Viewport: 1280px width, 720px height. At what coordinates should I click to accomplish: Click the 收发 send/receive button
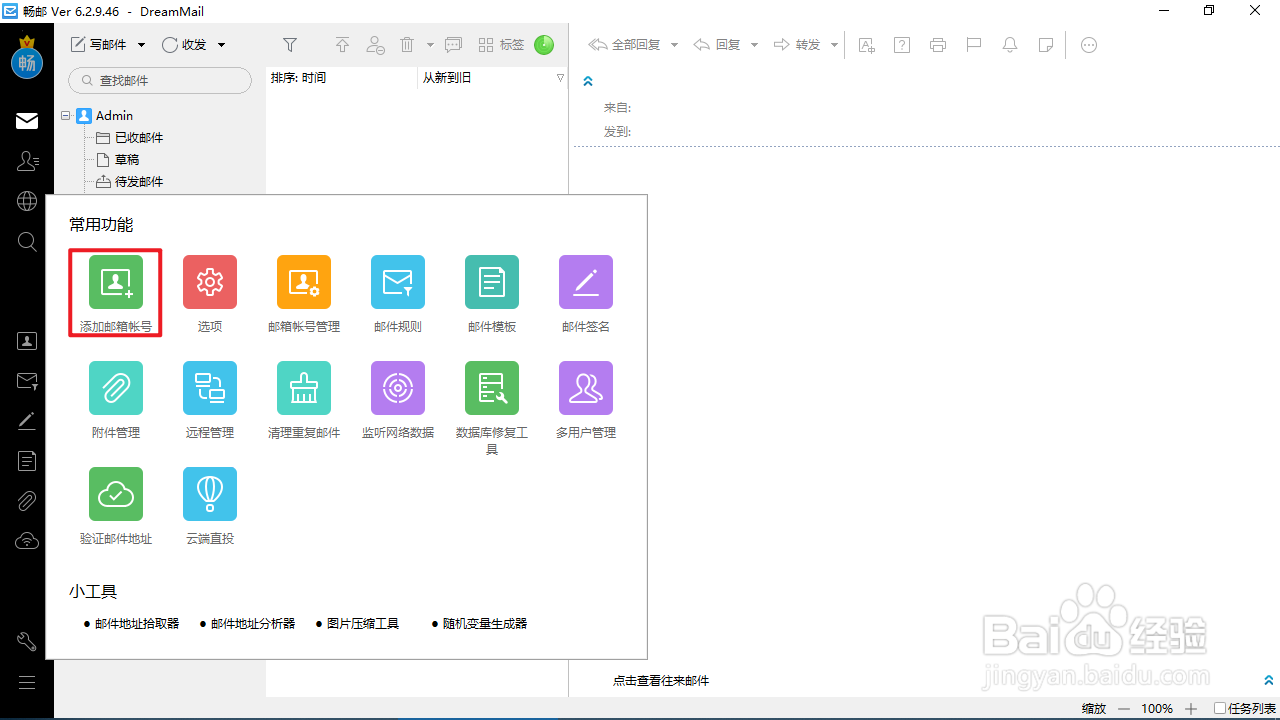pyautogui.click(x=185, y=45)
